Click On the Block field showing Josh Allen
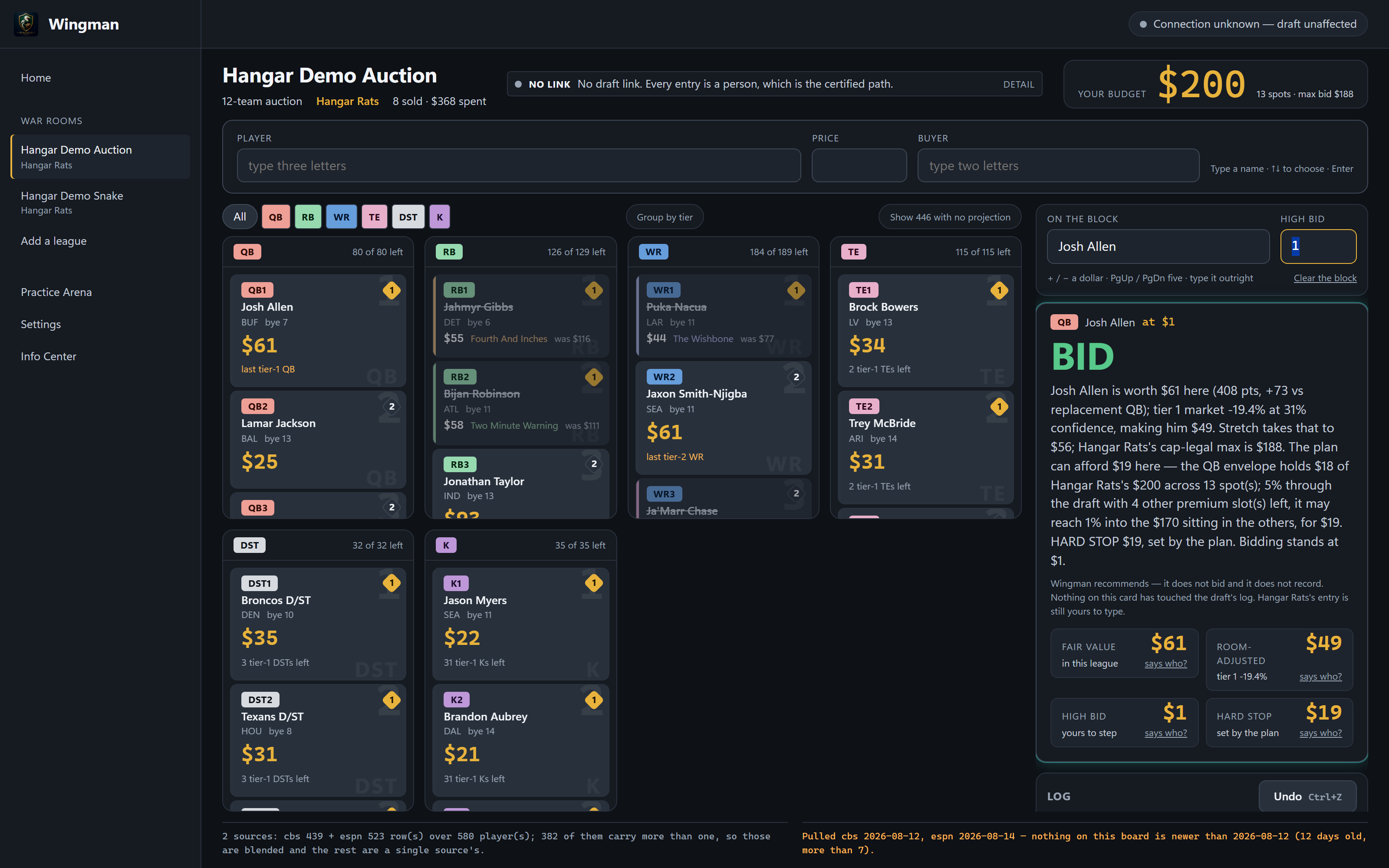 click(x=1158, y=247)
